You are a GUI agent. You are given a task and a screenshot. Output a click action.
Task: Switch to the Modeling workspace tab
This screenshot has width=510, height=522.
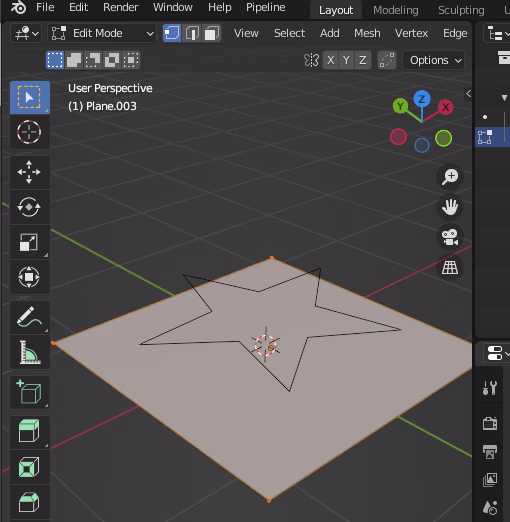point(396,10)
